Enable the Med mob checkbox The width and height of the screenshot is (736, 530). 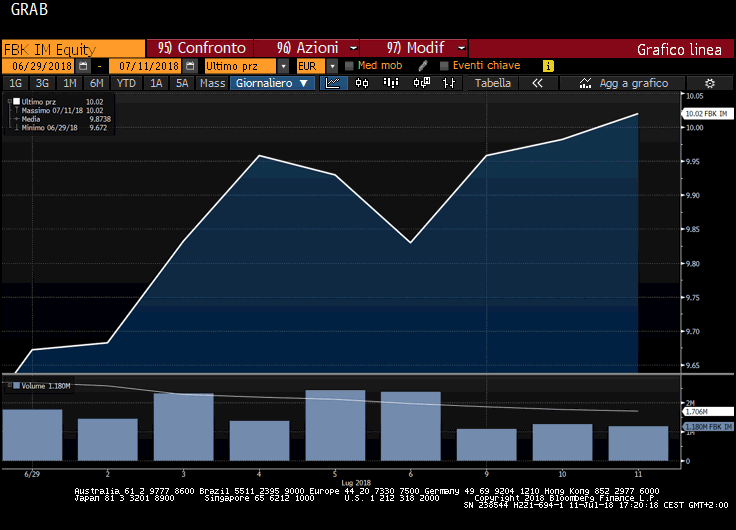pyautogui.click(x=349, y=66)
